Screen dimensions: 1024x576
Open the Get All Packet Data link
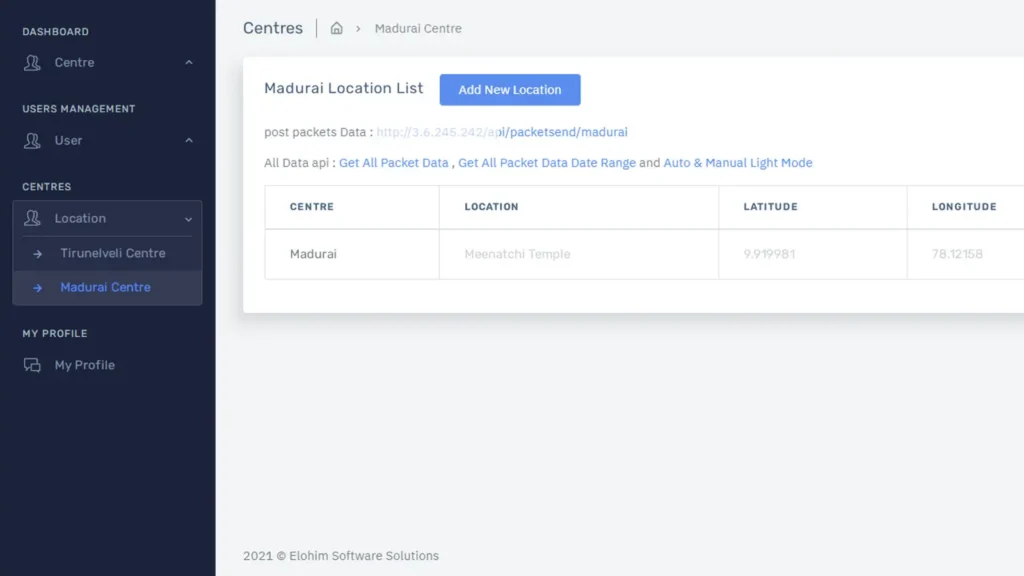(394, 162)
